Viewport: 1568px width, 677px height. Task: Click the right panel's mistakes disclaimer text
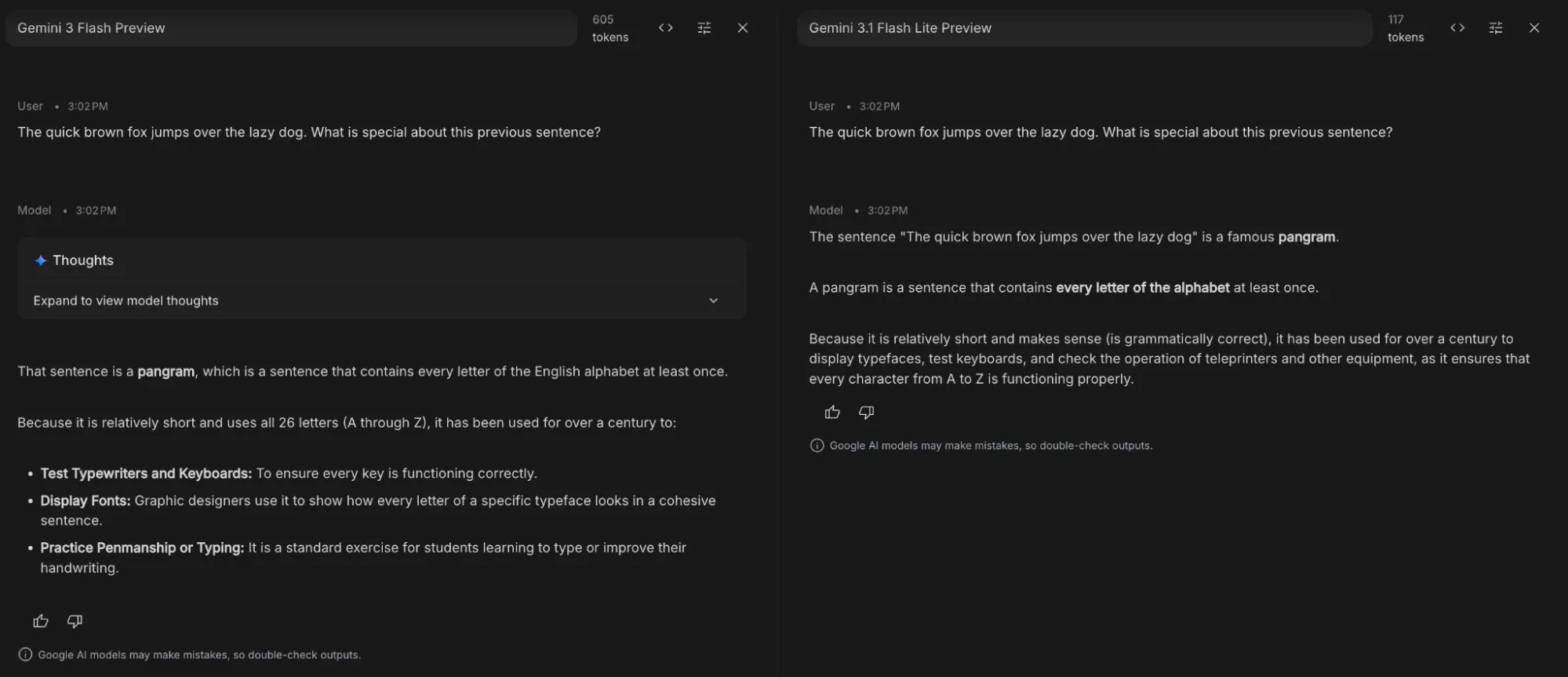coord(991,446)
